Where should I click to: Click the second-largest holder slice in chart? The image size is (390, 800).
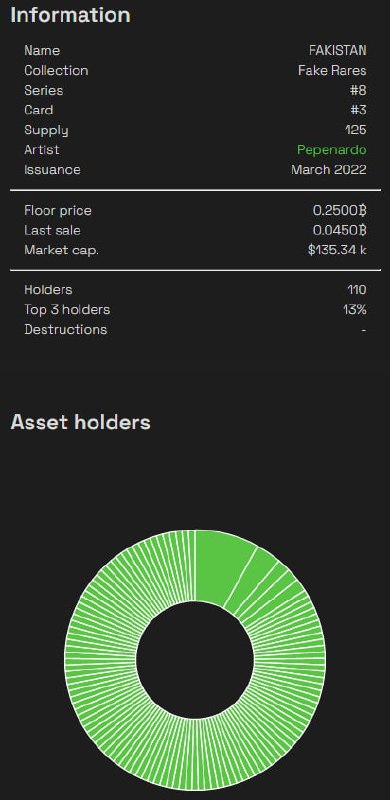click(x=251, y=581)
